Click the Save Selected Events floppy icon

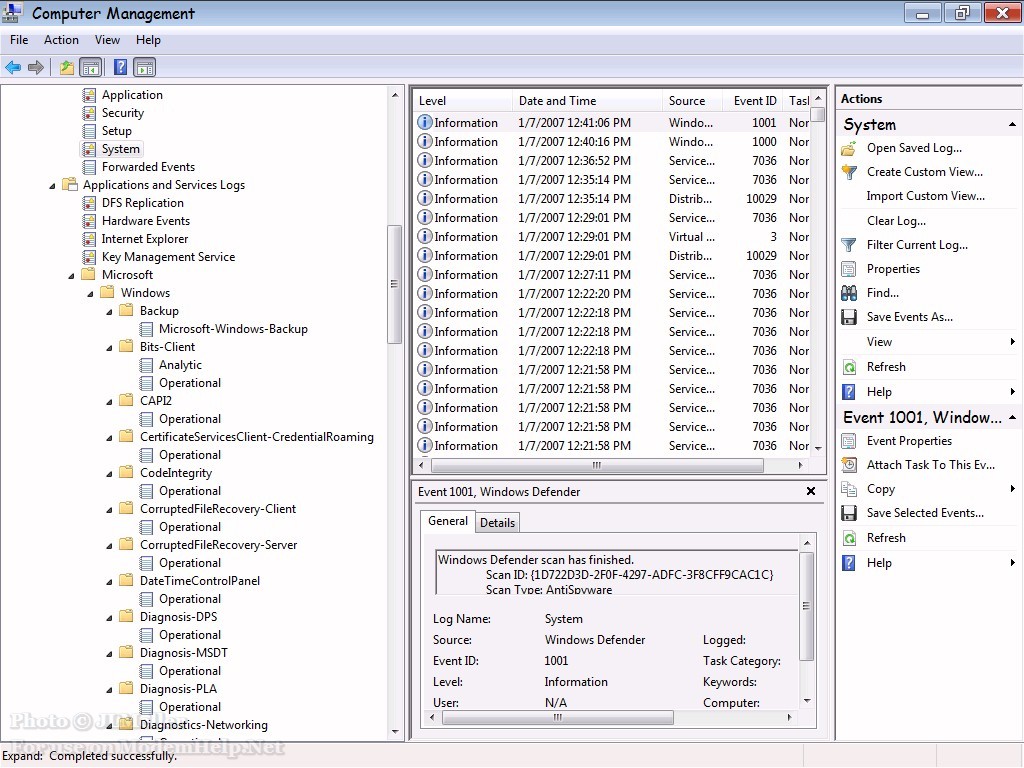[x=849, y=513]
